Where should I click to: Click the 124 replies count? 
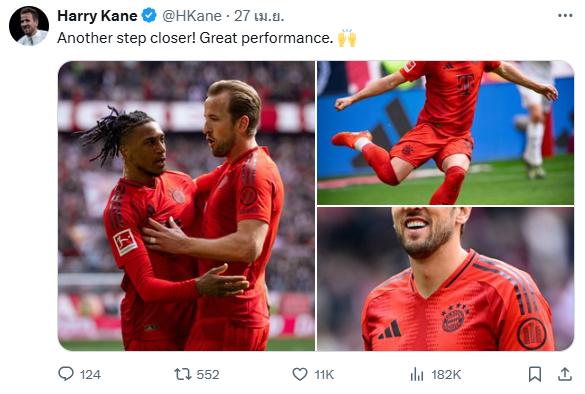click(90, 374)
